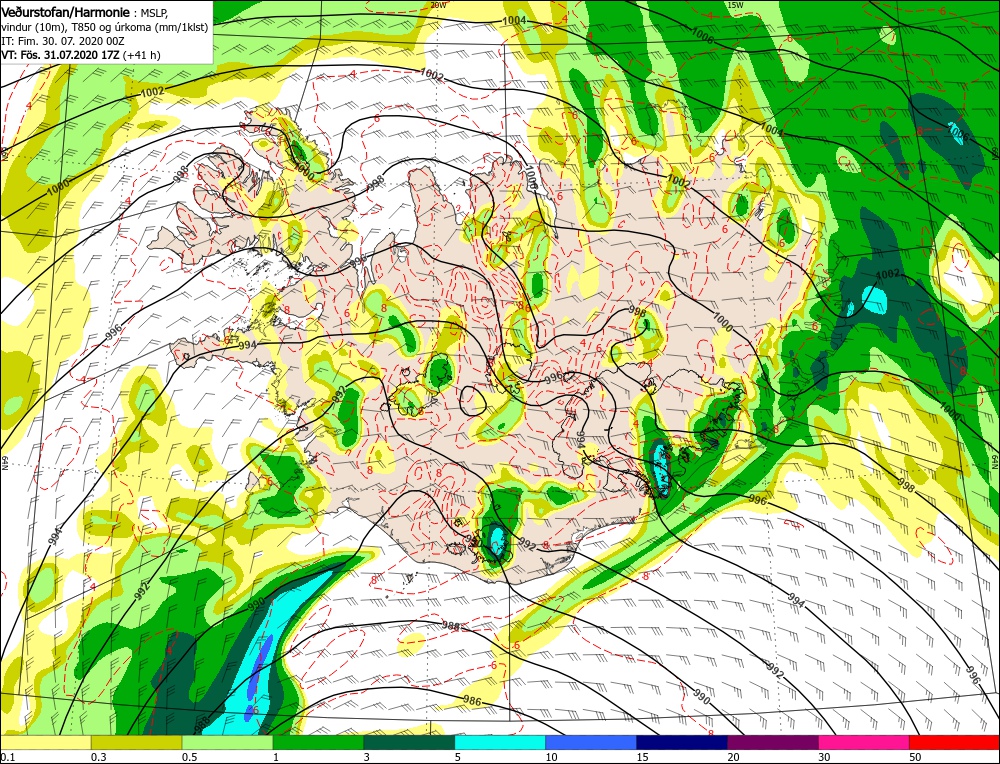Viewport: 1000px width, 764px height.
Task: Select the 'VT: Fös. 31.07.2020 17Z (+41 h)' line
Action: point(81,55)
